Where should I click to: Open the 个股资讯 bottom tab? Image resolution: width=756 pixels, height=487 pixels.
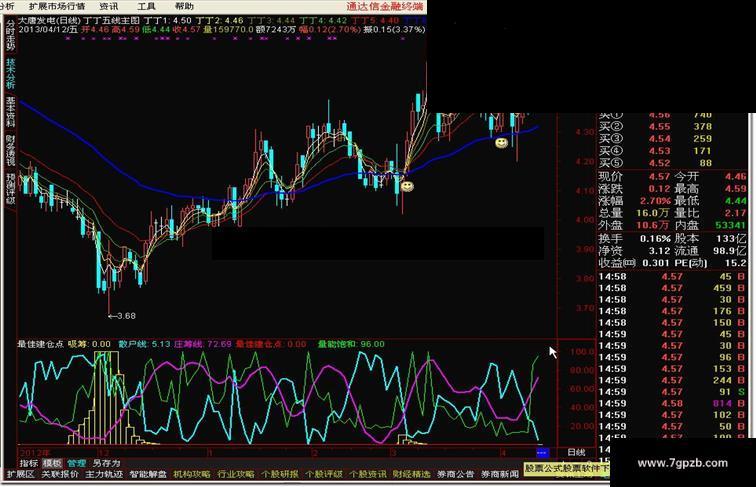(x=367, y=474)
